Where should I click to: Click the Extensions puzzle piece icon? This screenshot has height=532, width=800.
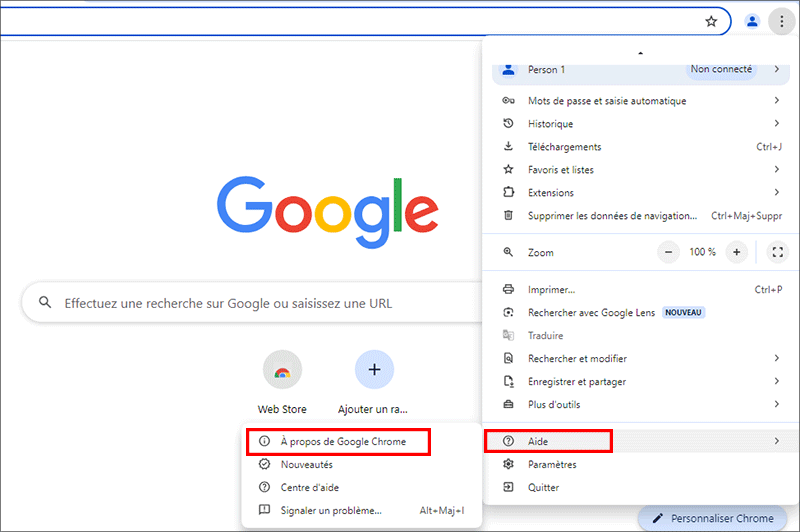pos(508,192)
